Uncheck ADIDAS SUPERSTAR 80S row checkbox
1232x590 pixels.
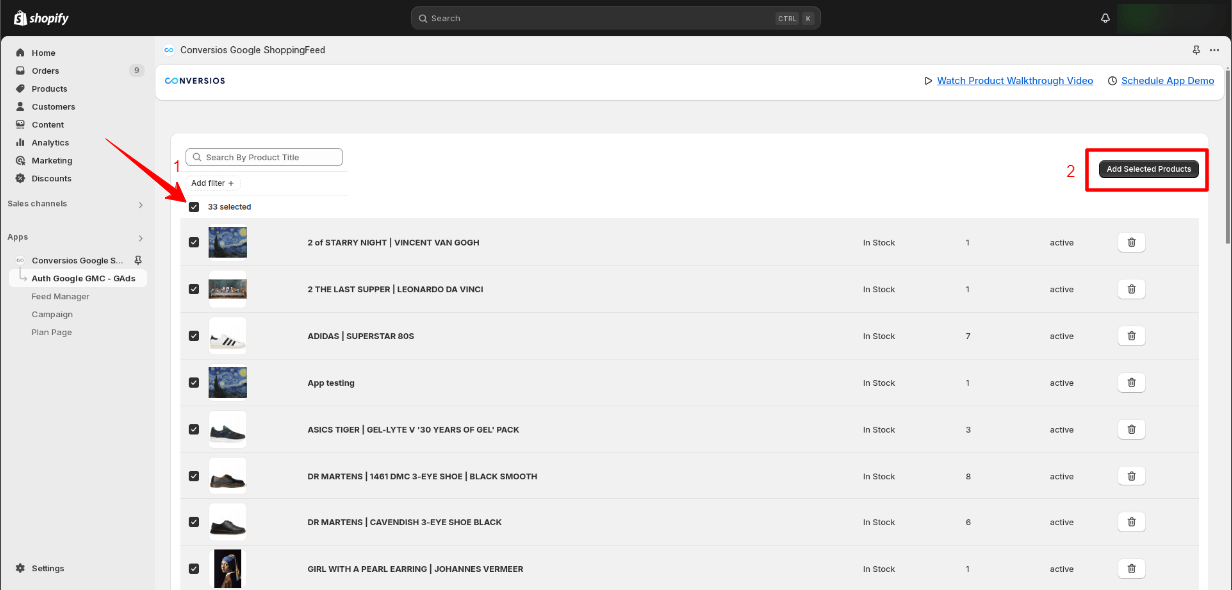[194, 336]
